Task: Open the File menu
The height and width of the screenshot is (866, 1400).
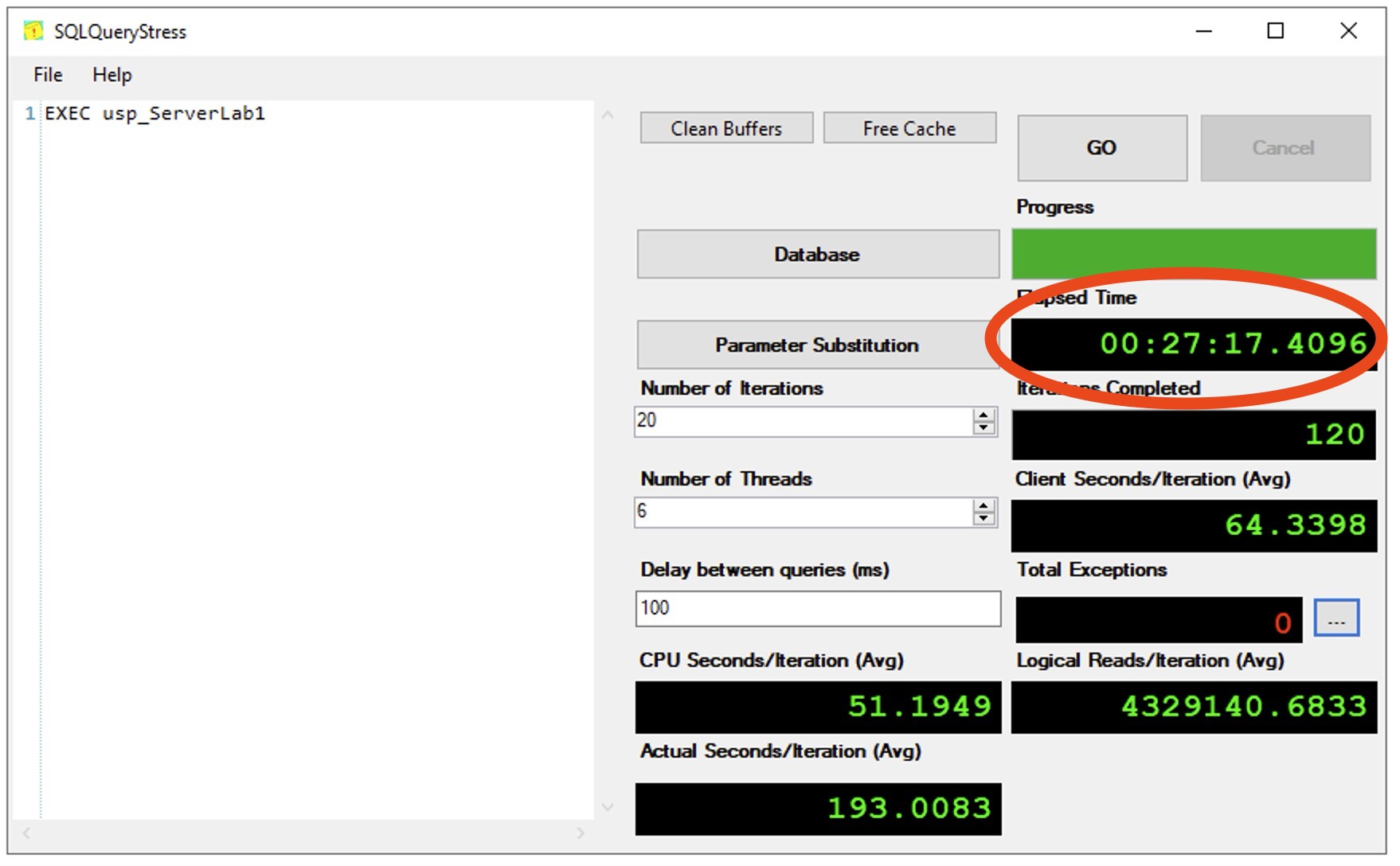Action: 48,75
